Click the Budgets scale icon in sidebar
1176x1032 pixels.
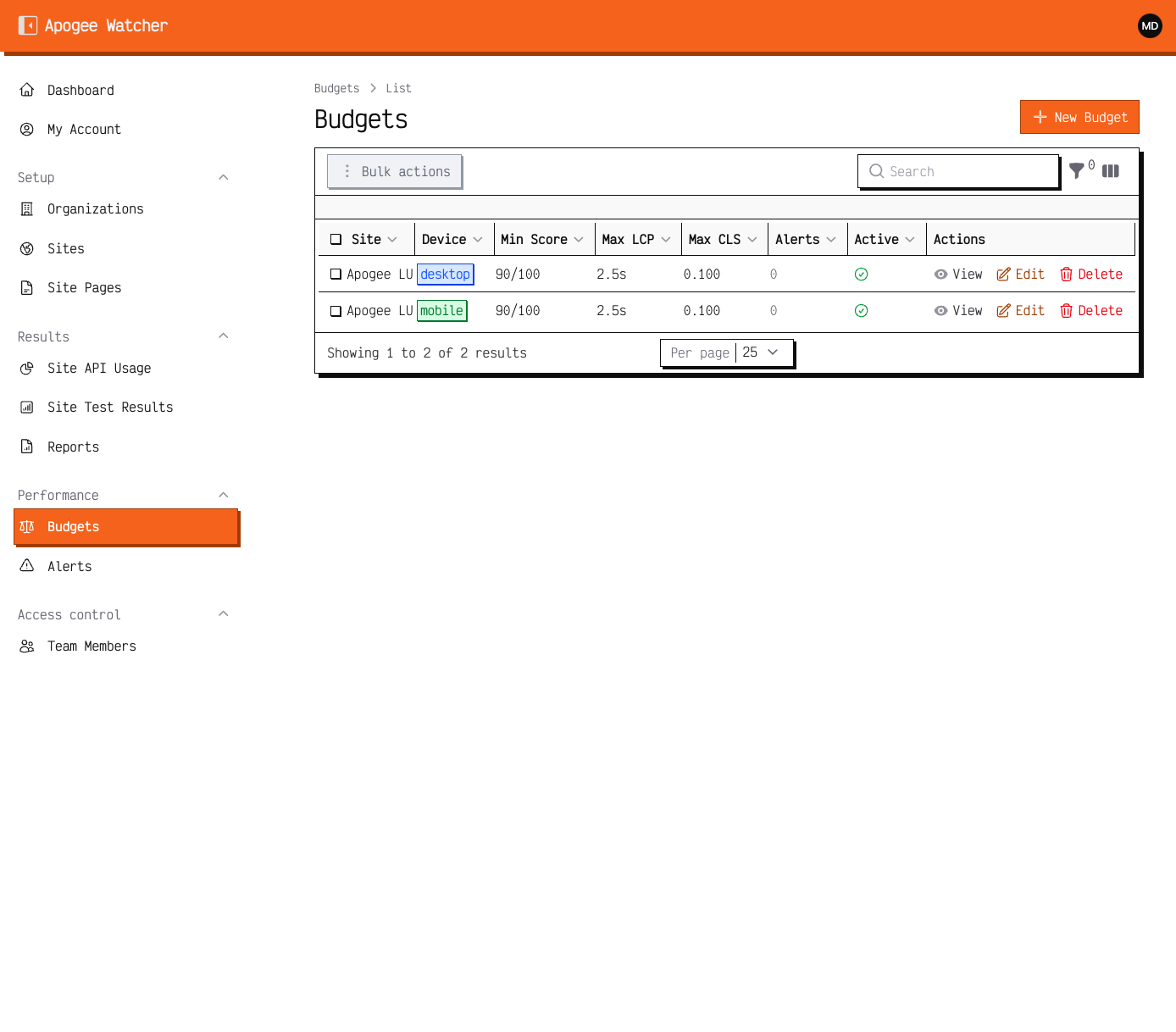[x=27, y=526]
